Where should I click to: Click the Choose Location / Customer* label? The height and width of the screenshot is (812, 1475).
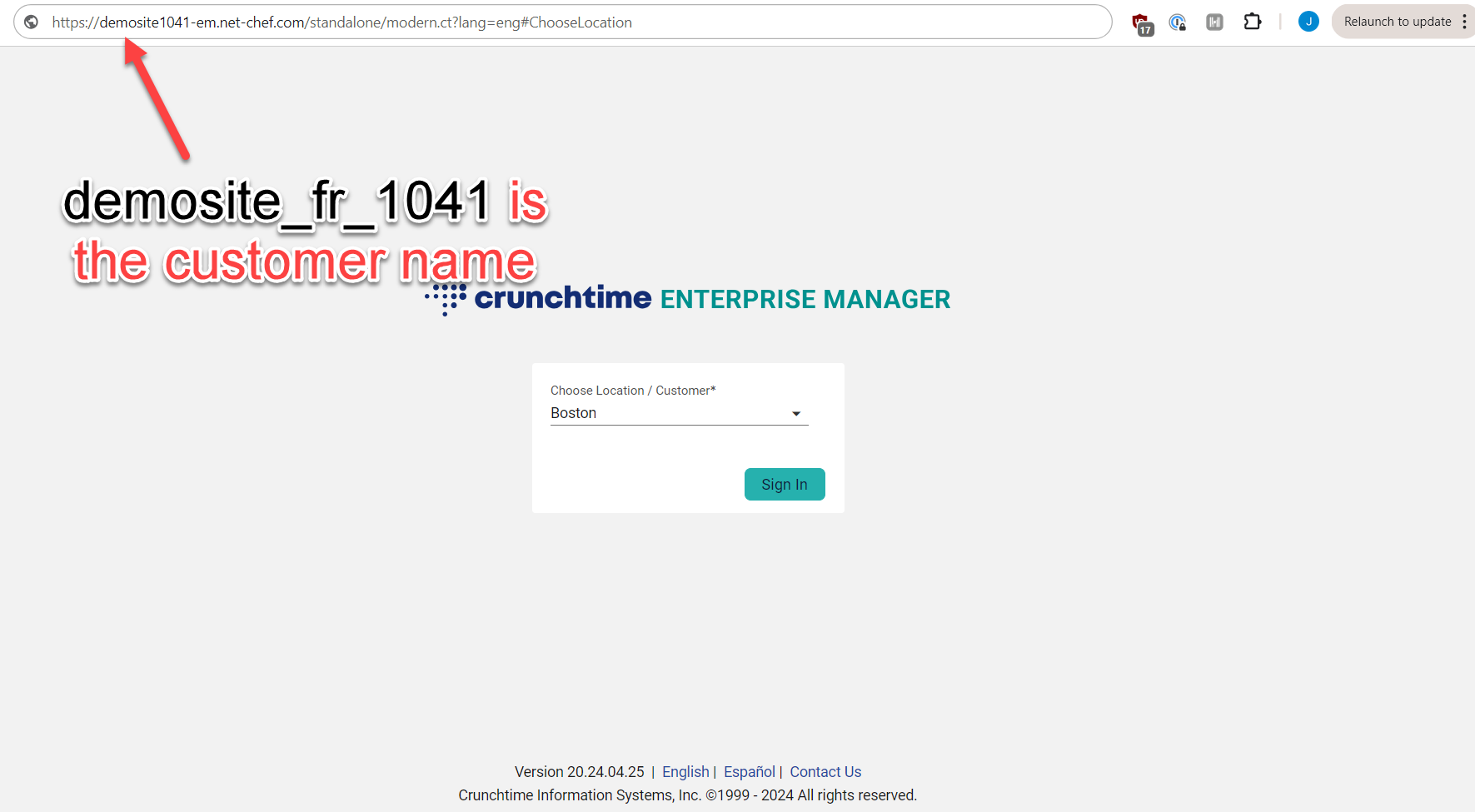pos(633,391)
